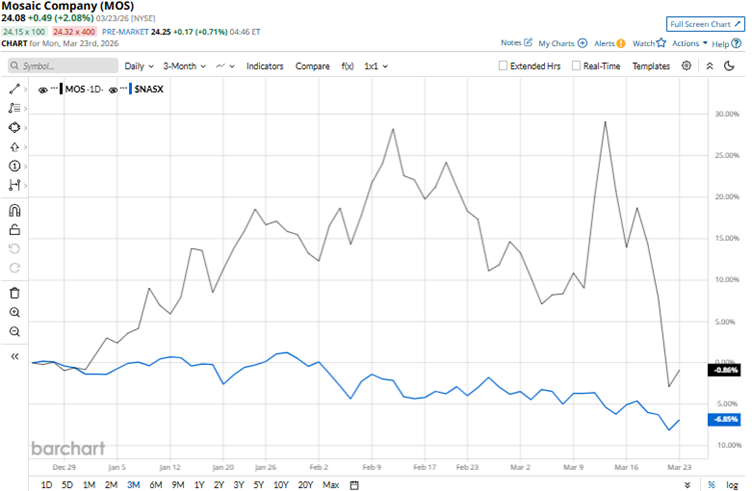The width and height of the screenshot is (752, 491).
Task: Open chart settings gear
Action: [x=686, y=66]
